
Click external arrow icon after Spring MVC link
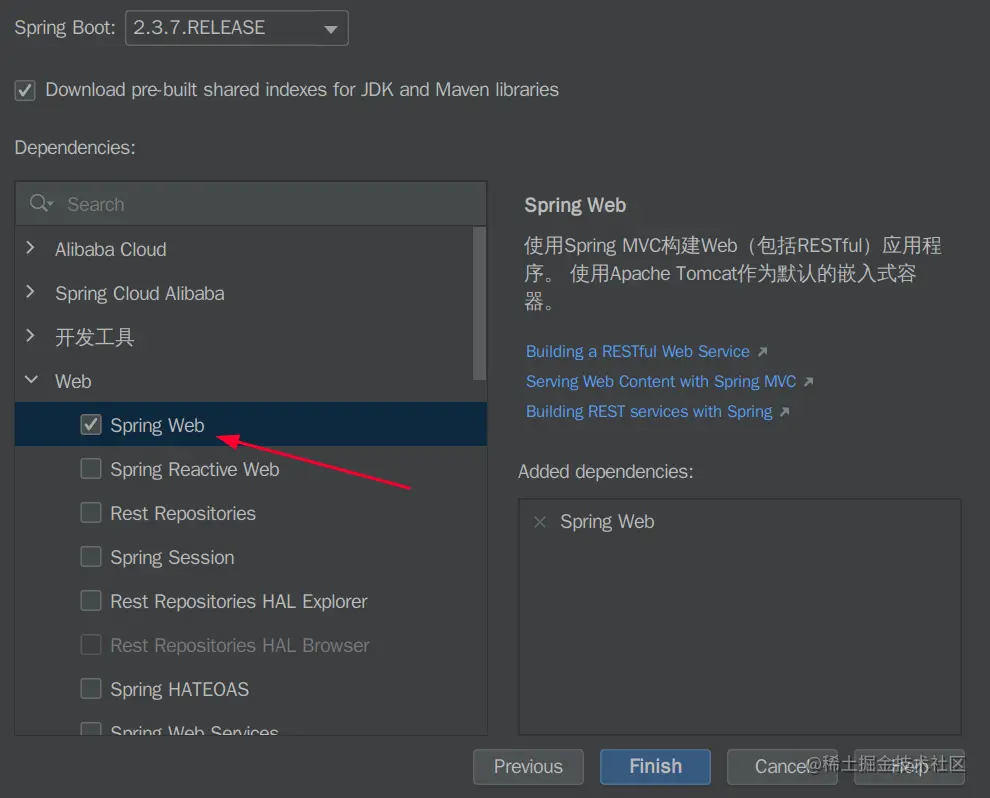pyautogui.click(x=809, y=382)
